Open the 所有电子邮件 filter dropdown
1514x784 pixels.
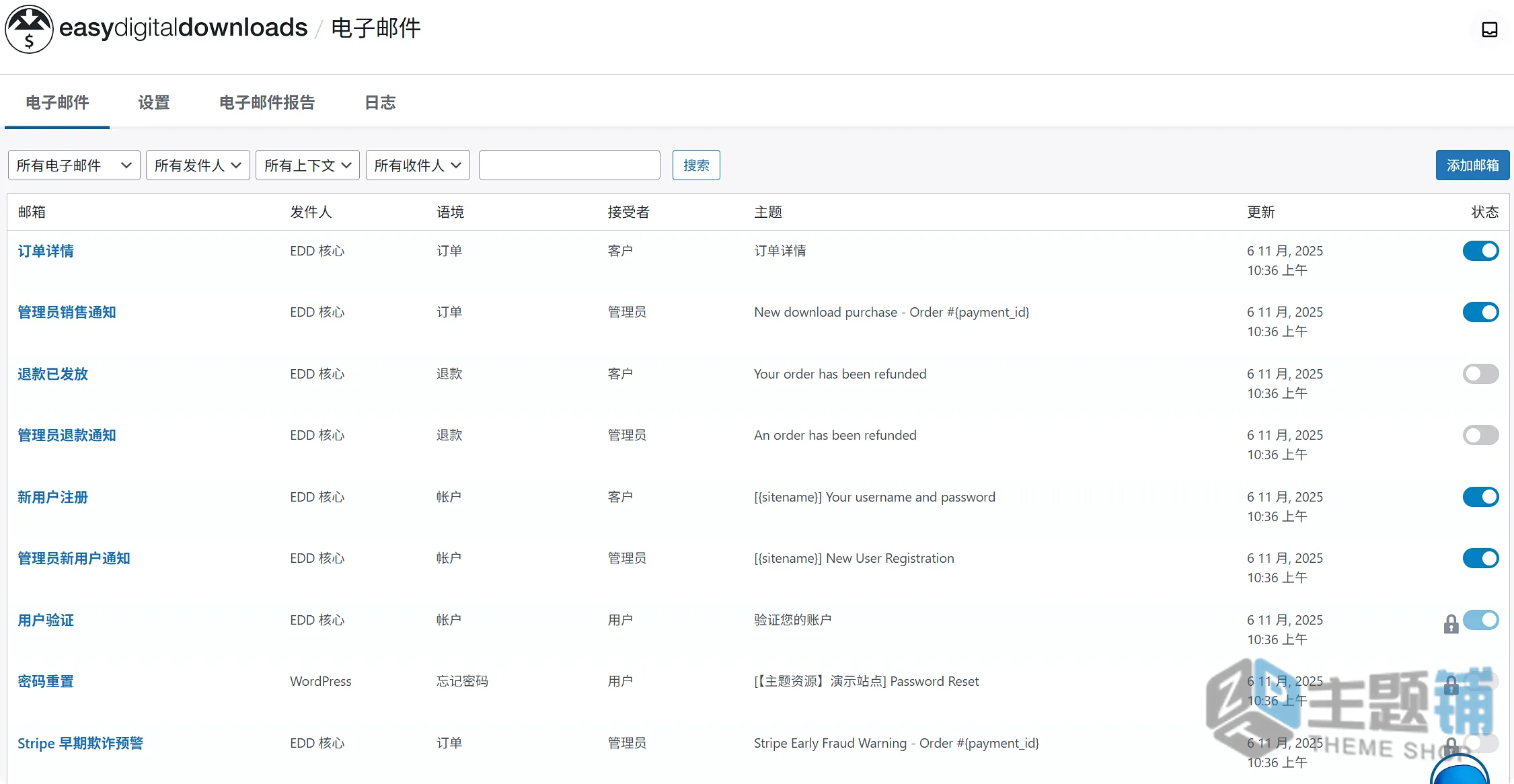[74, 165]
